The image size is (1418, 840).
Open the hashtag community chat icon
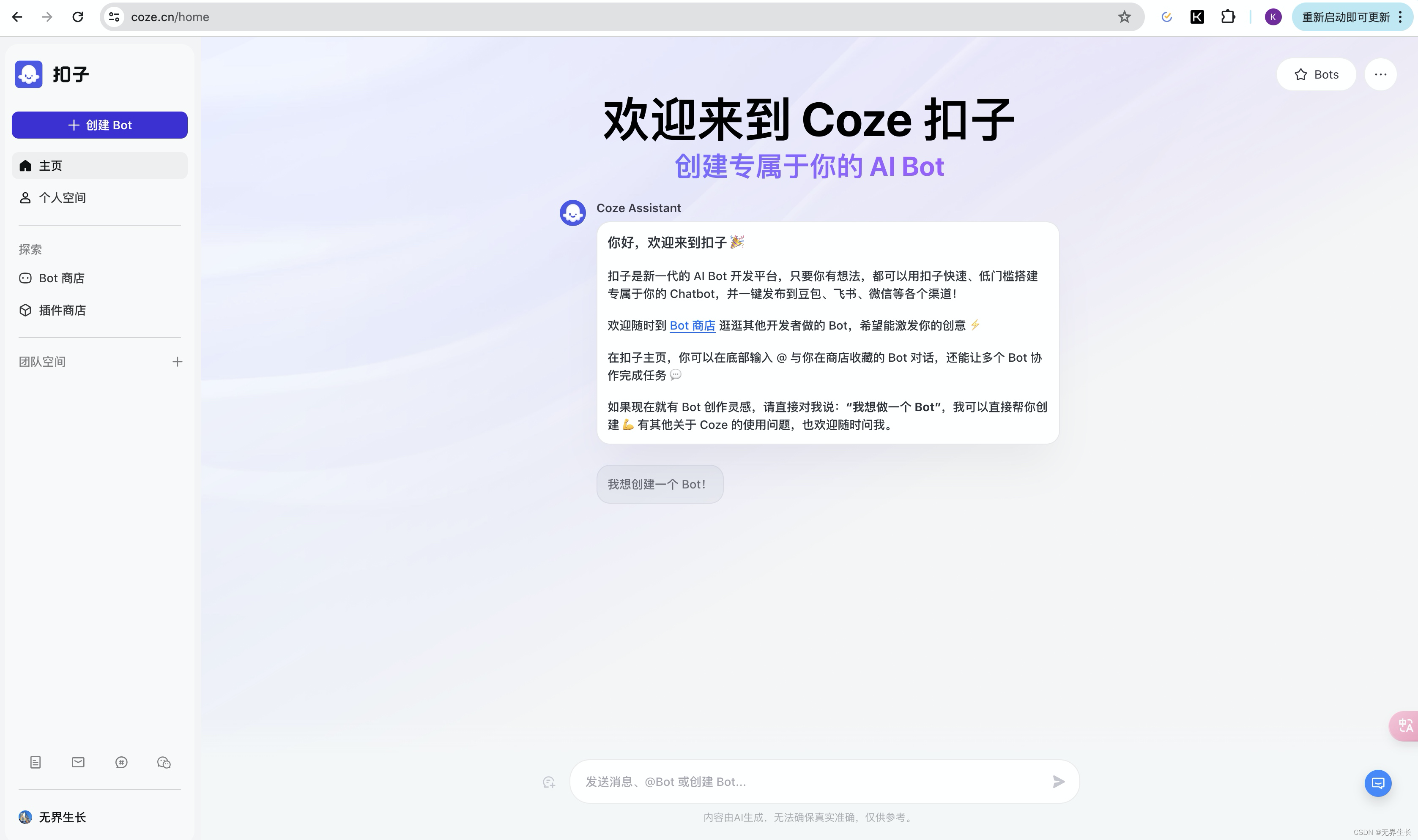(121, 762)
